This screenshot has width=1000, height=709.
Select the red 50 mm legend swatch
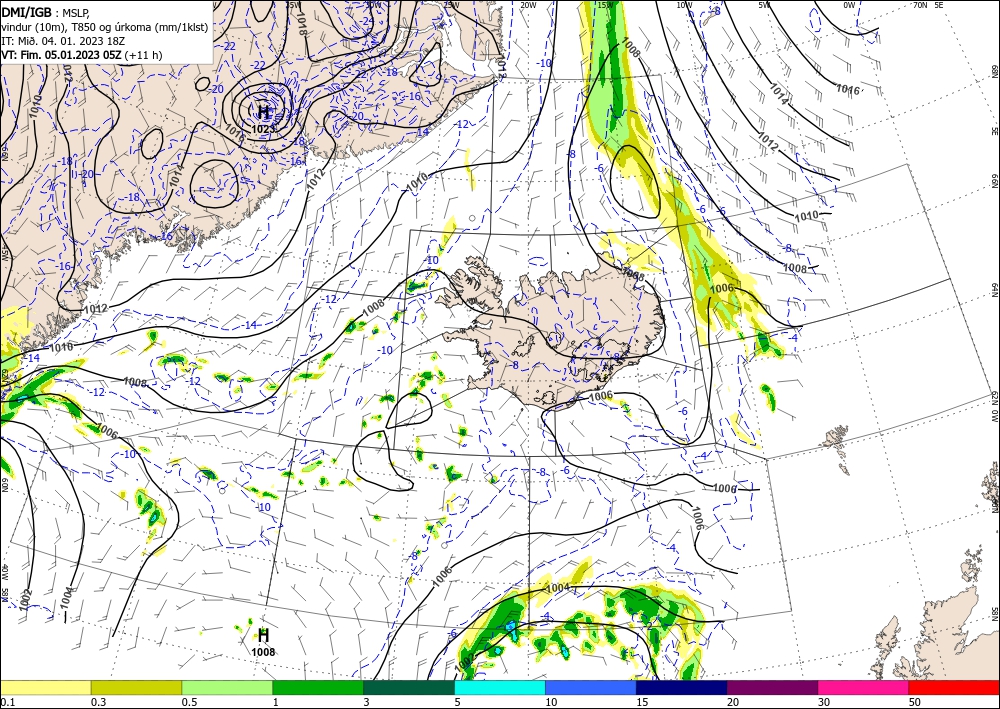pos(954,687)
